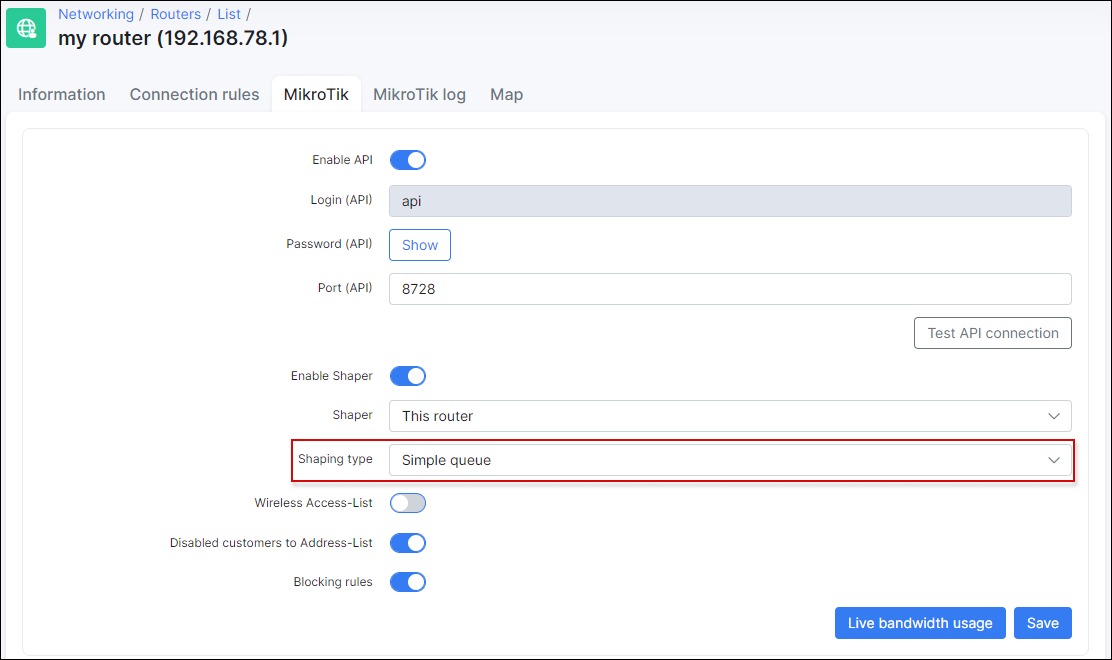
Task: Click the Wireless Access-List label
Action: click(313, 503)
